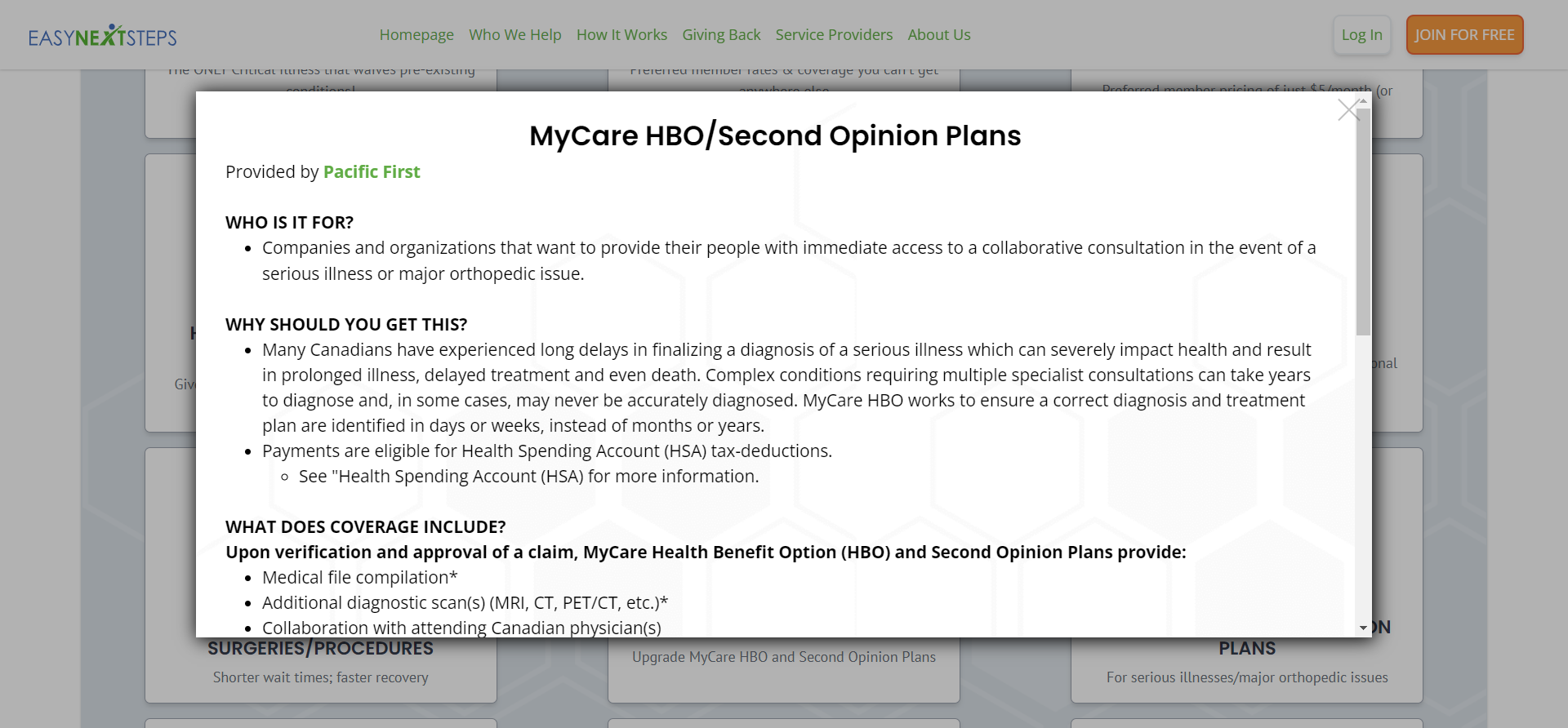Click modal scrollbar up arrow
This screenshot has width=1568, height=728.
[x=1363, y=100]
